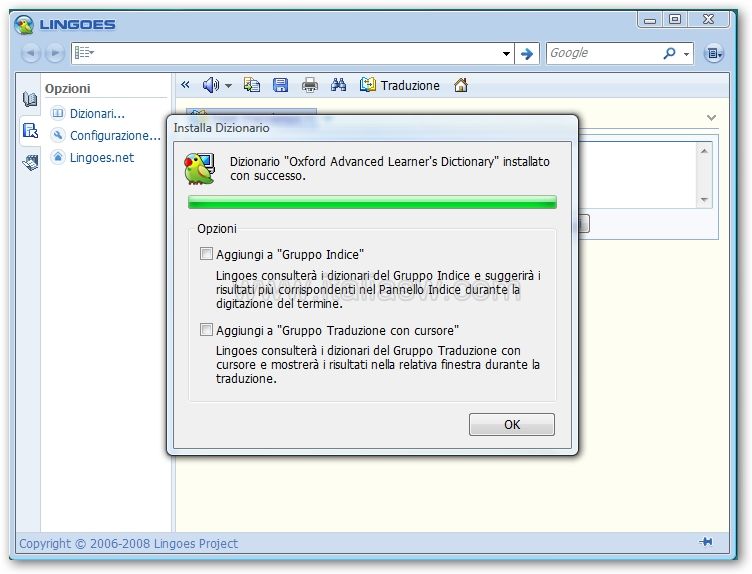This screenshot has width=752, height=574.
Task: Click the Opzioni panel heading
Action: (68, 89)
